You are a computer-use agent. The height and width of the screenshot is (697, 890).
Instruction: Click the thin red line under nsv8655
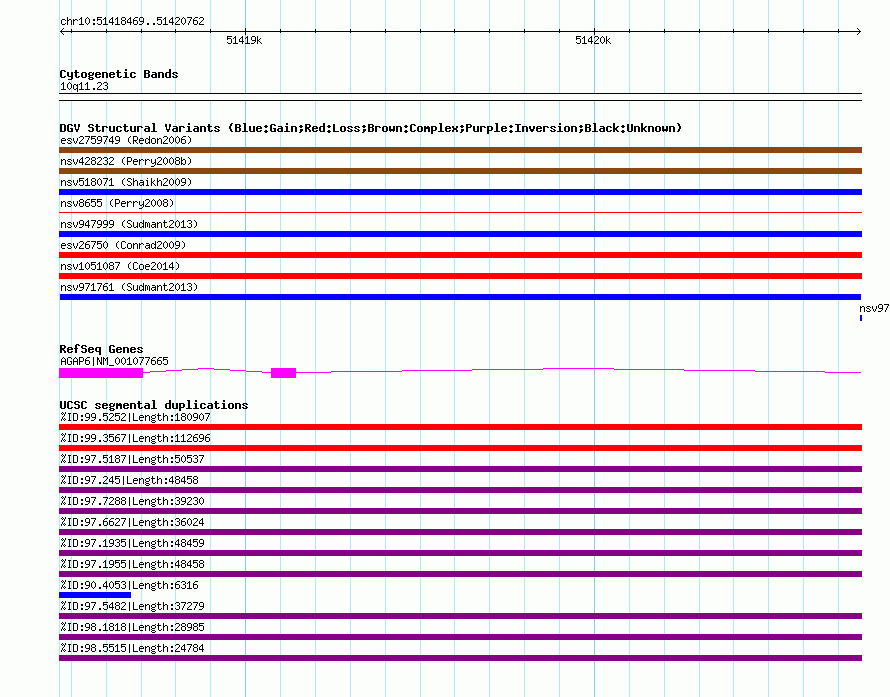(460, 213)
